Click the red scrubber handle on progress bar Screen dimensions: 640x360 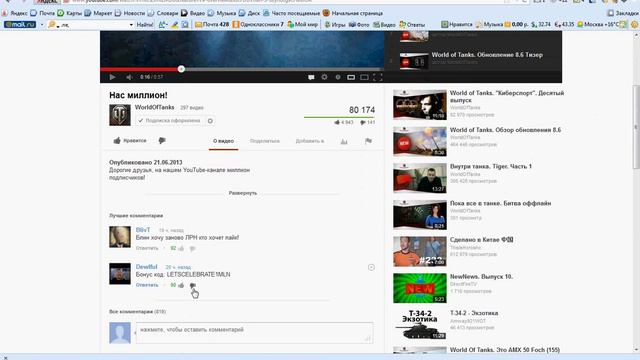(x=181, y=69)
